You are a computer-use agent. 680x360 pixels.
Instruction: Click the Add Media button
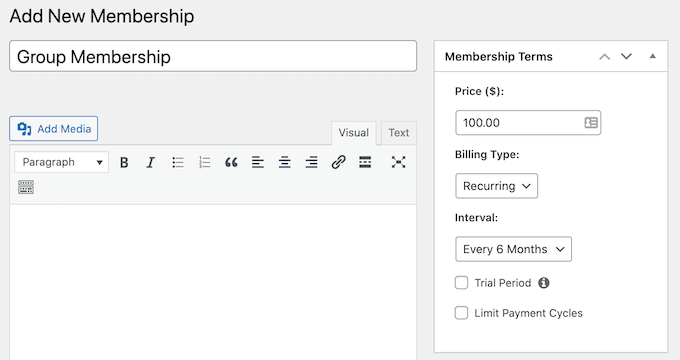(x=54, y=129)
